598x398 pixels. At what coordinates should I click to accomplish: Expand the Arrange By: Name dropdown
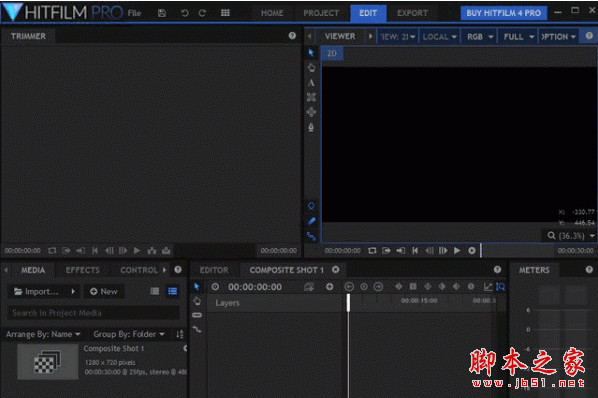pyautogui.click(x=43, y=334)
